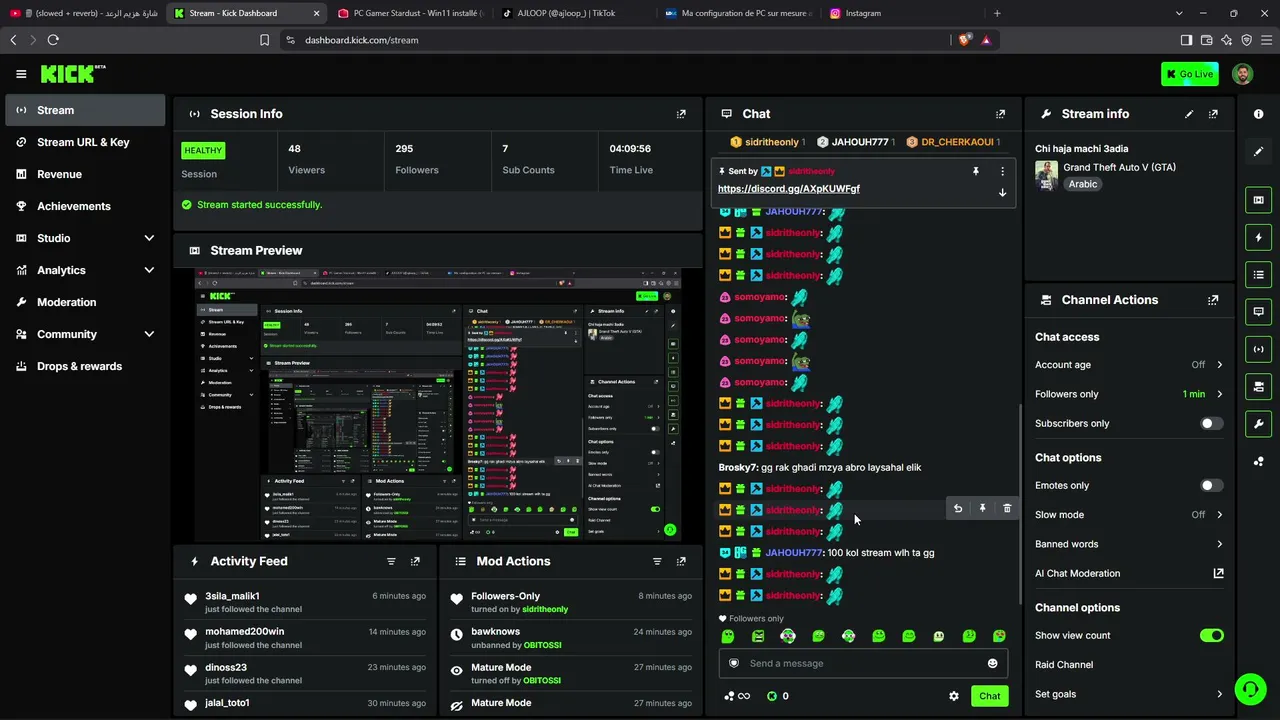Viewport: 1280px width, 720px height.
Task: Toggle Subscribers only chat switch
Action: click(x=1211, y=424)
